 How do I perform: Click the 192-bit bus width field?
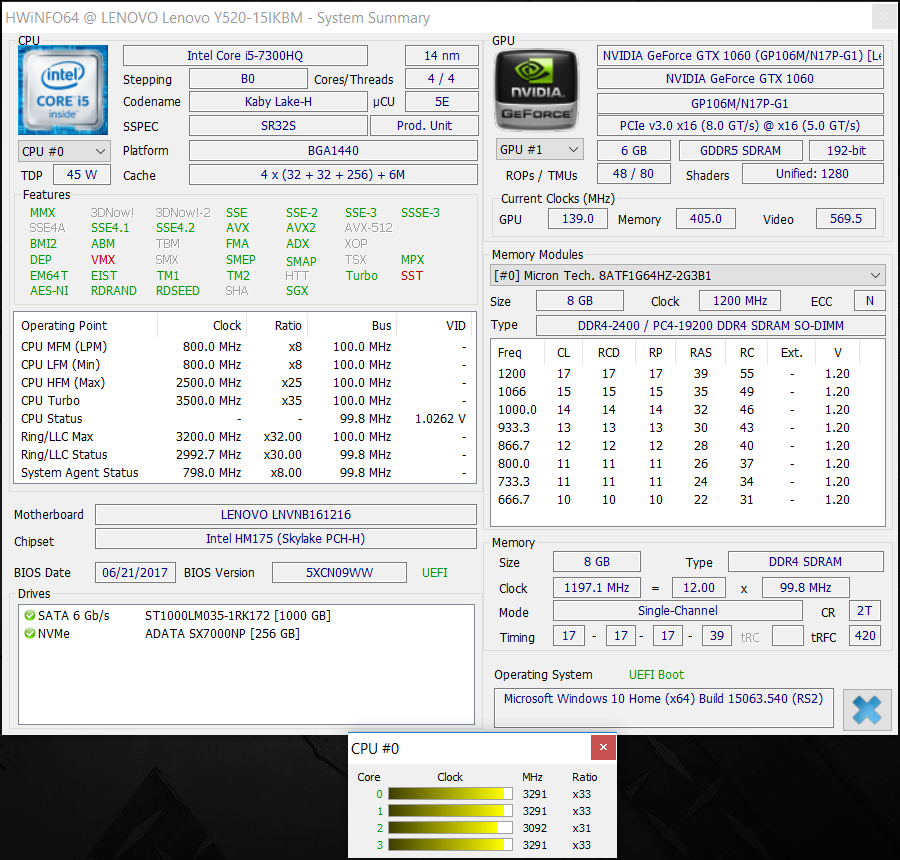coord(846,150)
